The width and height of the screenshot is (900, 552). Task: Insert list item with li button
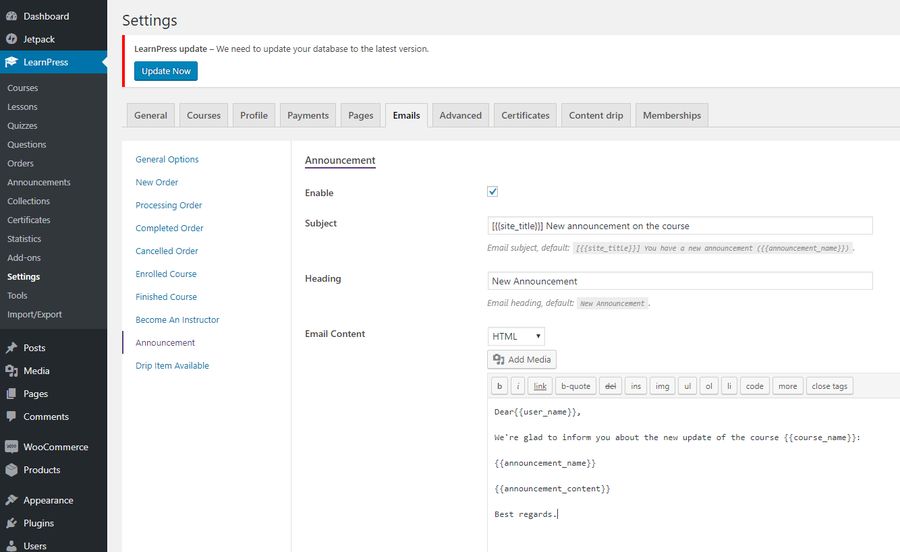point(730,386)
